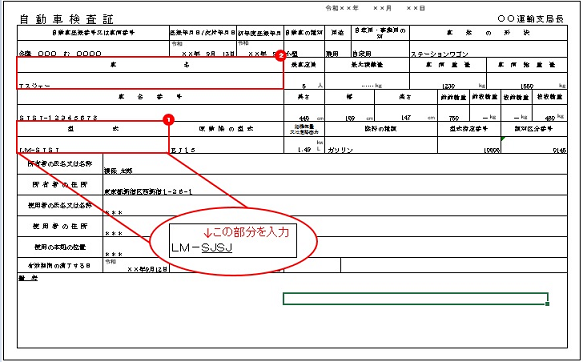Select the empty green-outlined cell in the remarks area
Screen dimensions: 583x362
pyautogui.click(x=415, y=299)
